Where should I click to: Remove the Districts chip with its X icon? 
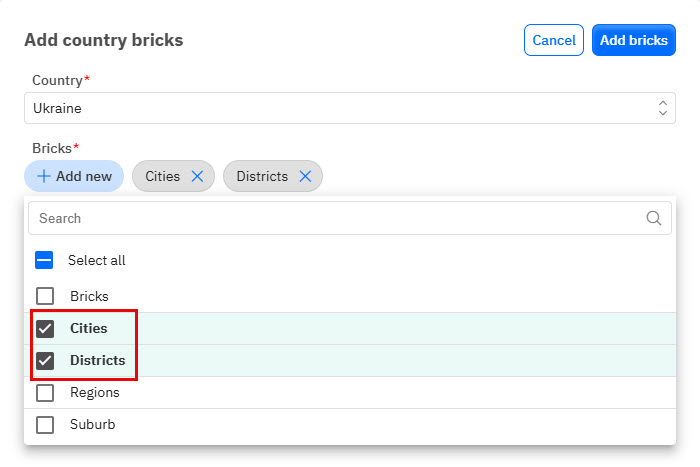point(305,176)
